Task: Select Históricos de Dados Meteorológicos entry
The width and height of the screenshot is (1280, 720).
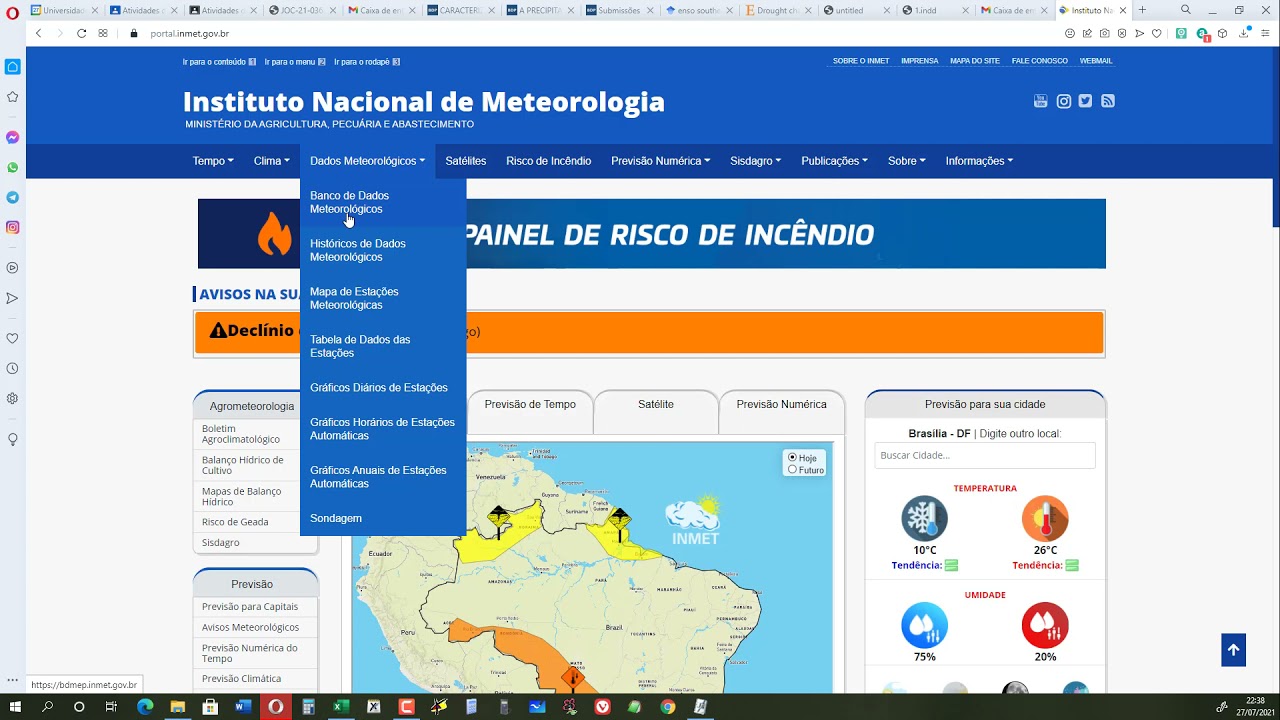Action: pos(383,250)
